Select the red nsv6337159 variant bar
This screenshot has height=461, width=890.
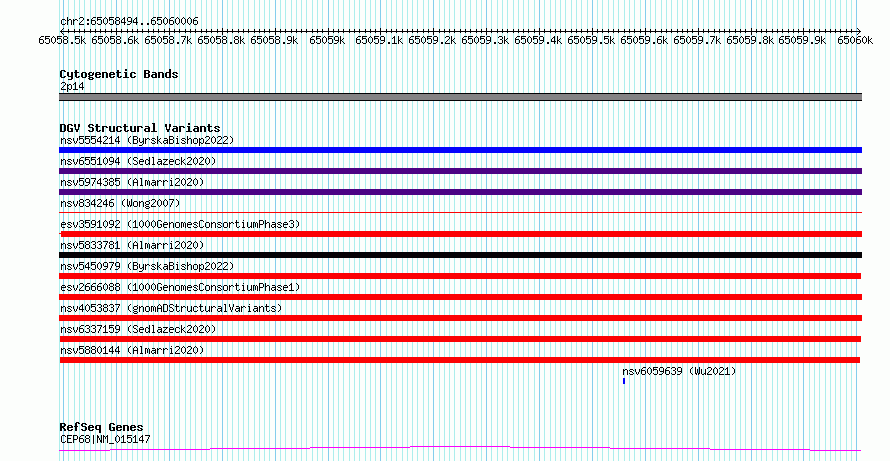coord(460,339)
